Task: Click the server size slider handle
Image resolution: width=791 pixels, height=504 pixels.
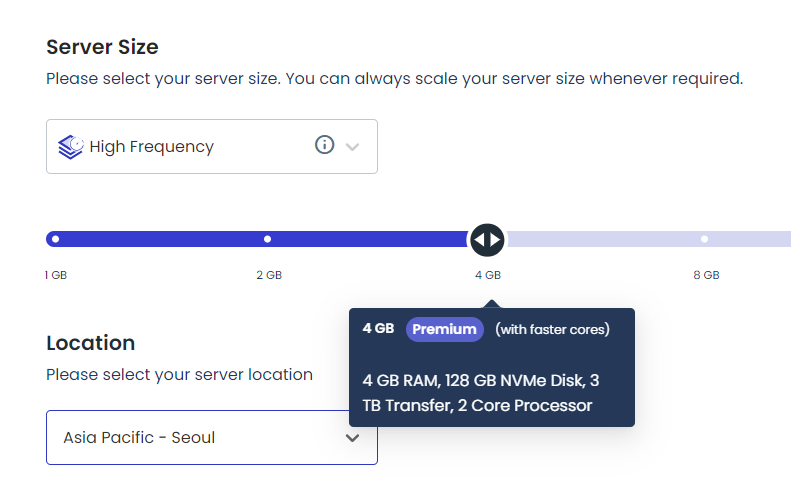Action: 487,240
